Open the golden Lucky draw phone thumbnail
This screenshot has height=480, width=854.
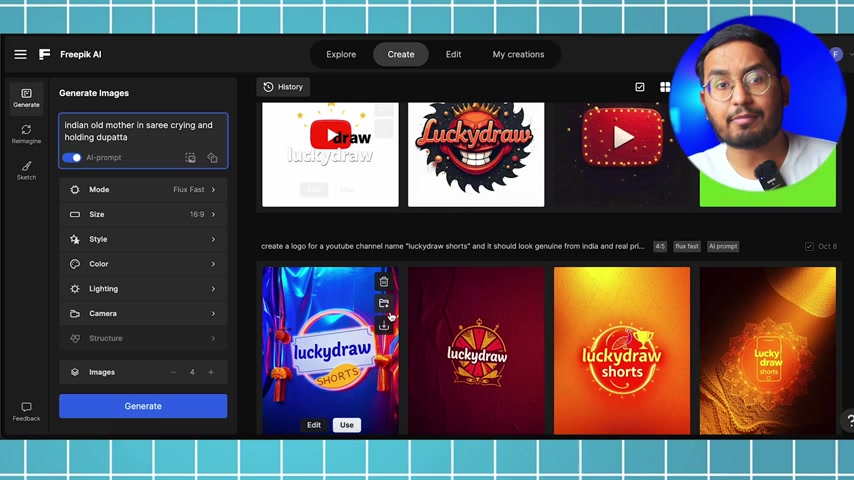tap(768, 351)
